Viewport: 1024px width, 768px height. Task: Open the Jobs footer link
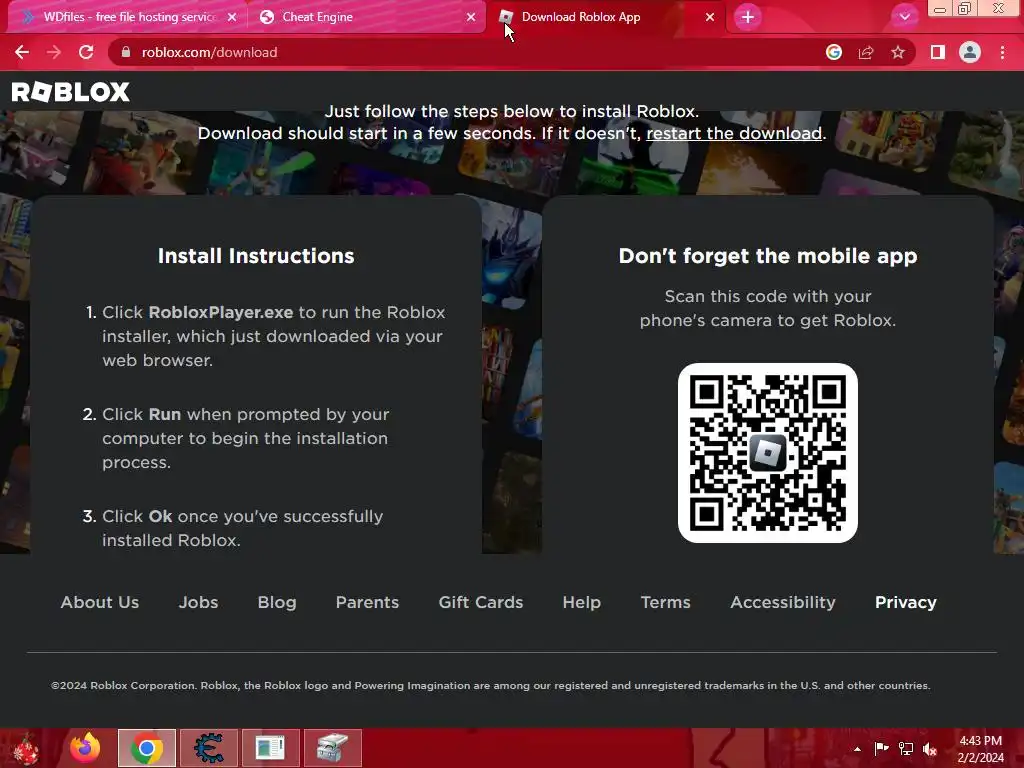tap(199, 602)
